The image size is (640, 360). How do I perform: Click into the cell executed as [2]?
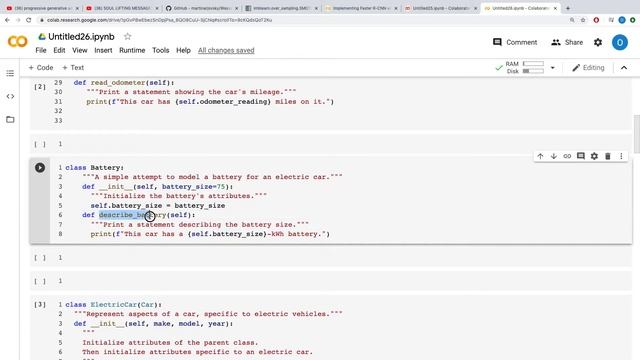pos(331,102)
